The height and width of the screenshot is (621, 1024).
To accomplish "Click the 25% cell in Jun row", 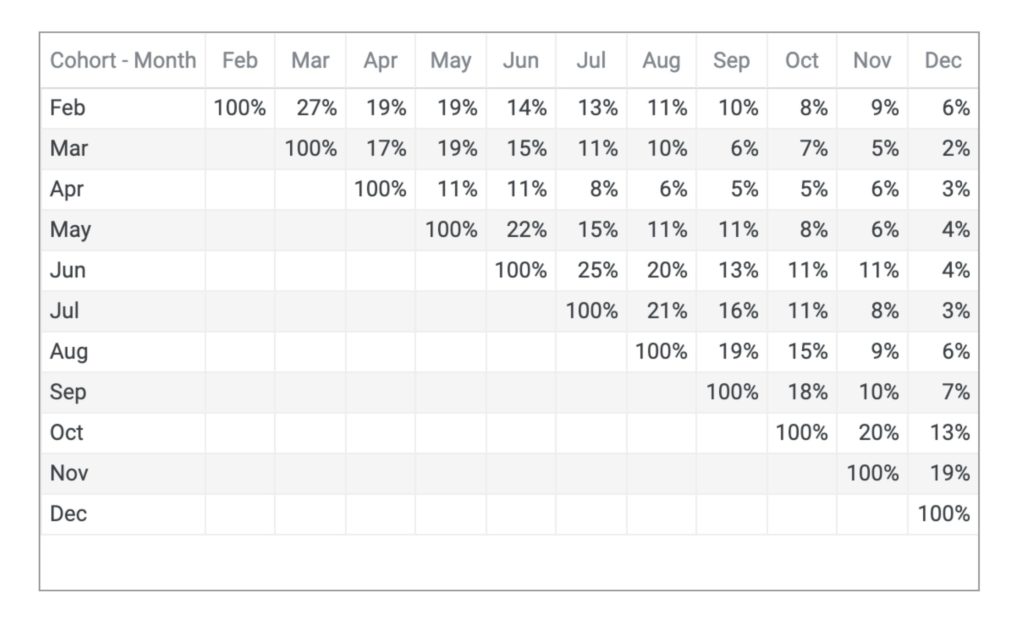I will [x=598, y=270].
